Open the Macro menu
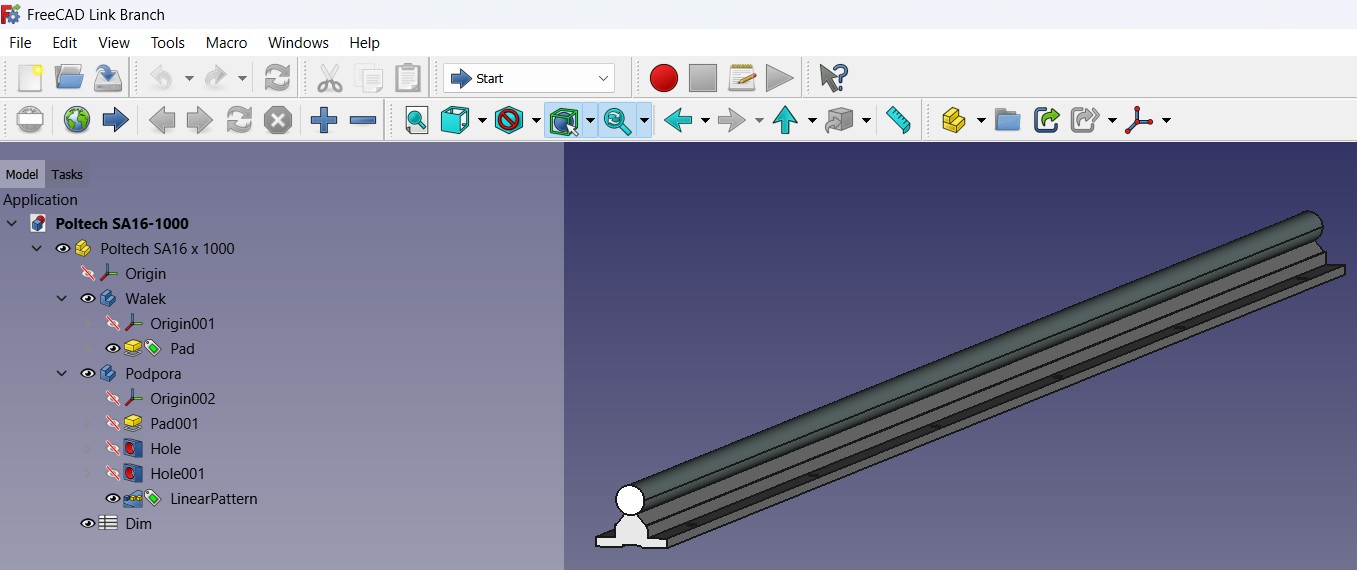 tap(227, 43)
